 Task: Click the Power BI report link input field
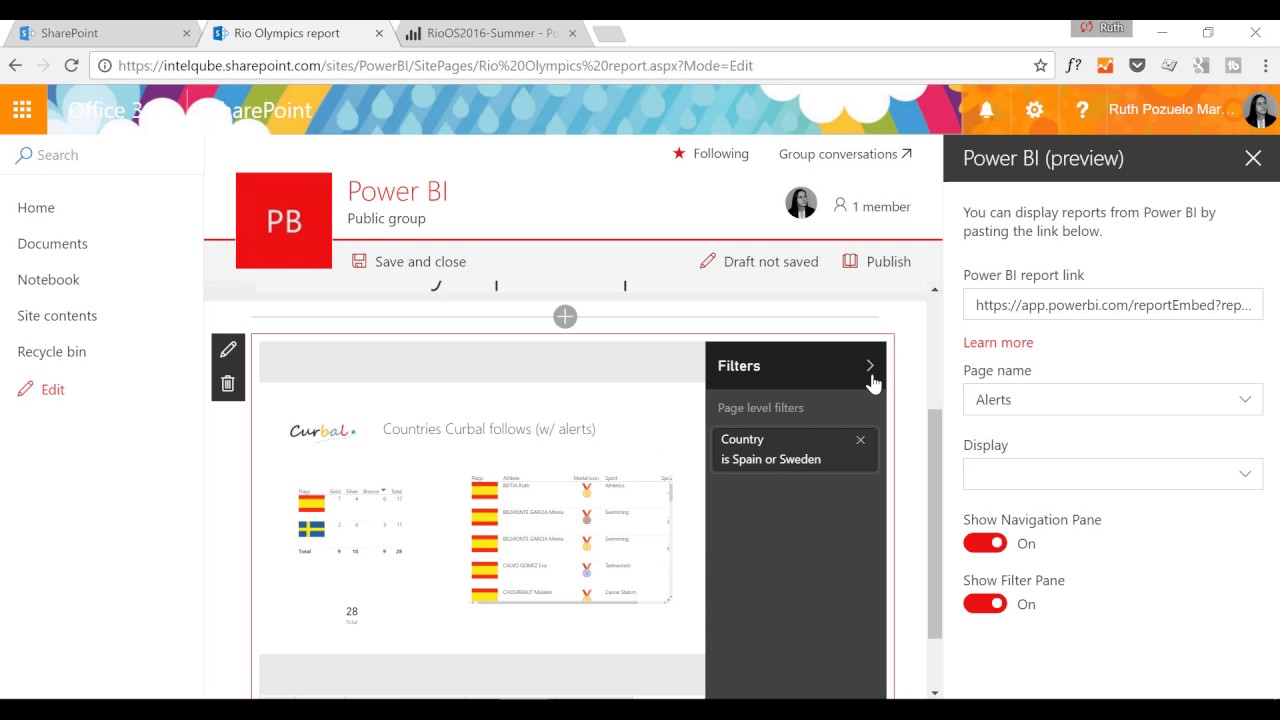(1112, 304)
